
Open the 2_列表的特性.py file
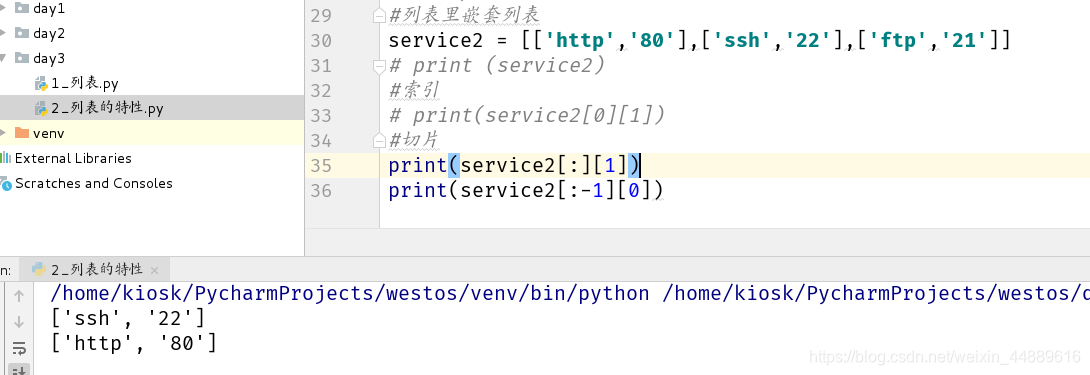click(x=108, y=109)
